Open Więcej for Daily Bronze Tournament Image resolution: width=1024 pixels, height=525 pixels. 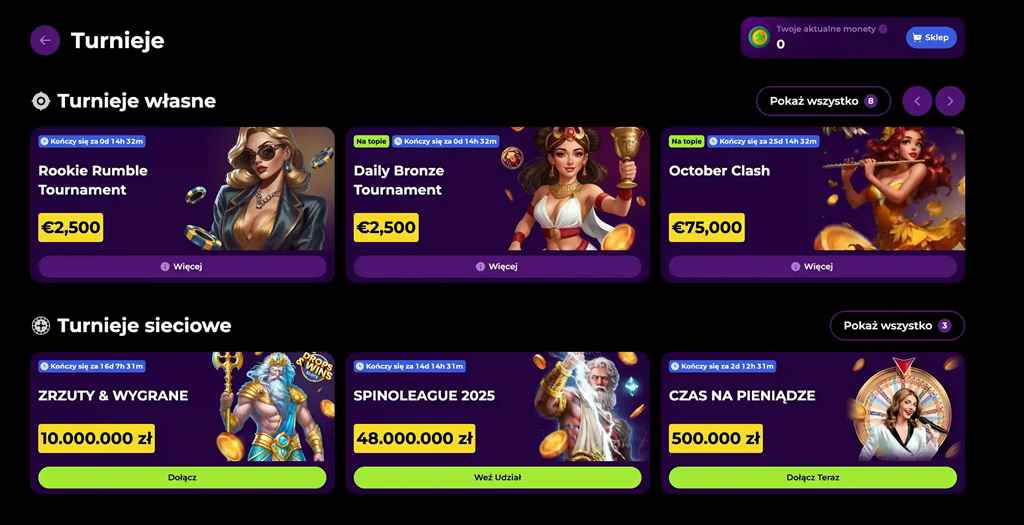tap(498, 266)
